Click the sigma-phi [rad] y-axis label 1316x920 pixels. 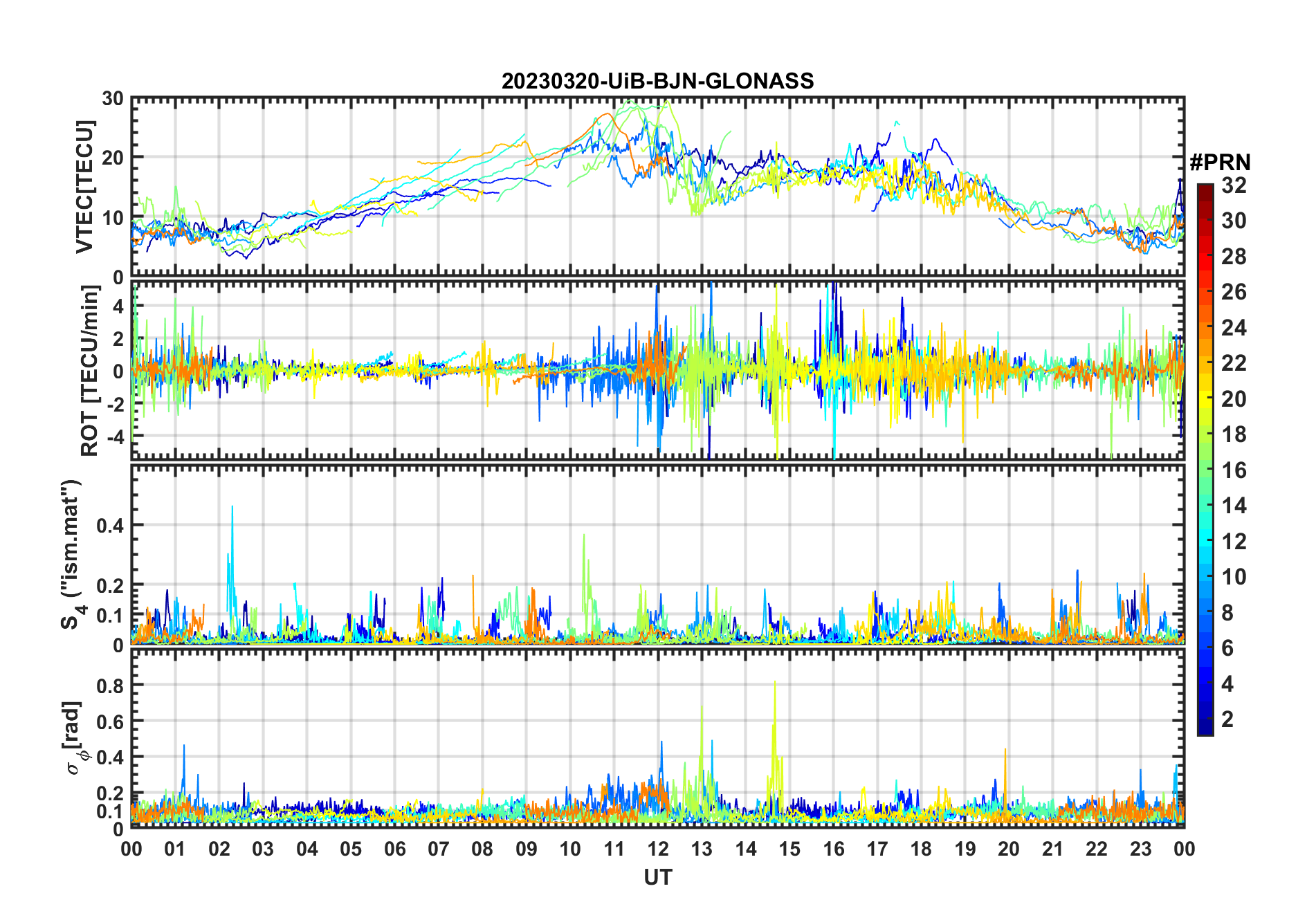coord(75,737)
